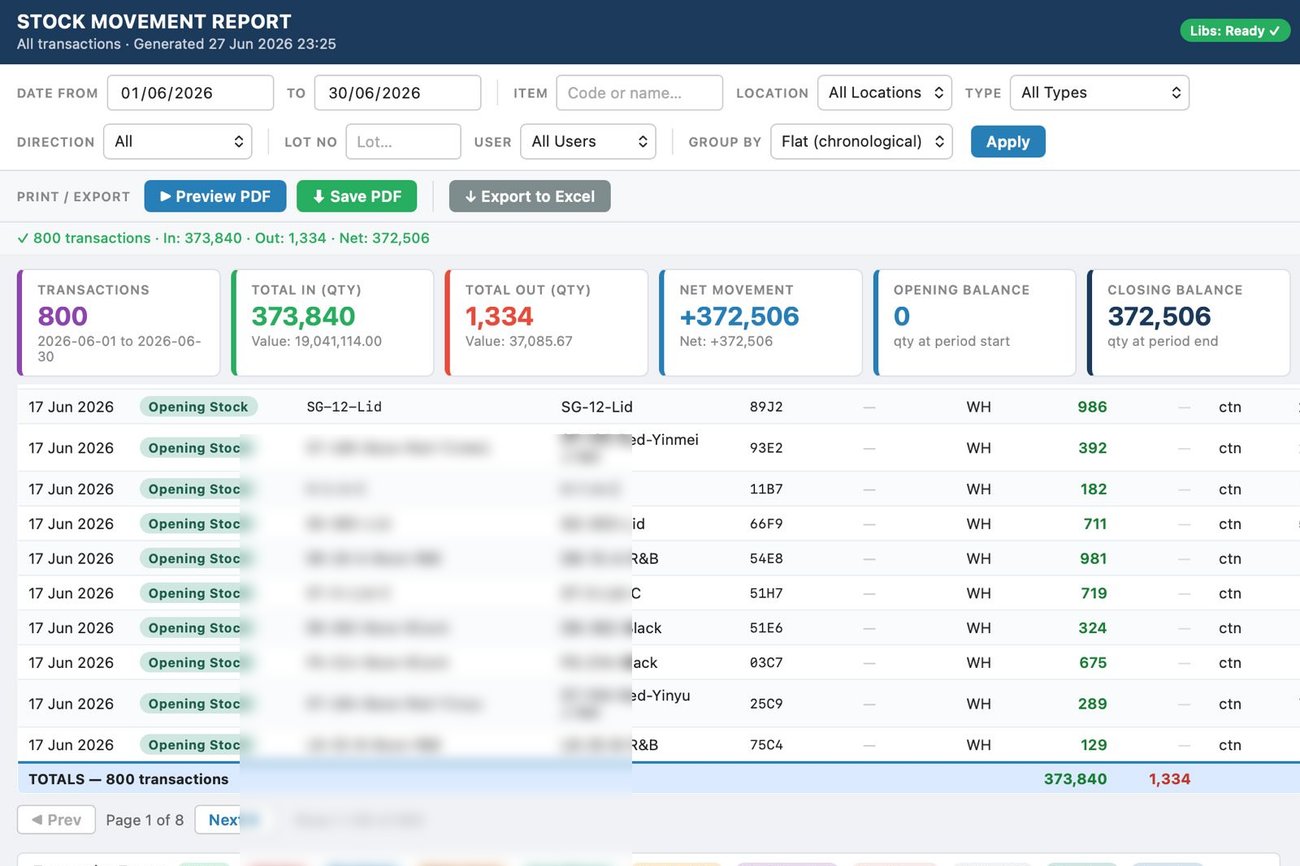Click lot code 51H7
1300x866 pixels.
tap(766, 593)
